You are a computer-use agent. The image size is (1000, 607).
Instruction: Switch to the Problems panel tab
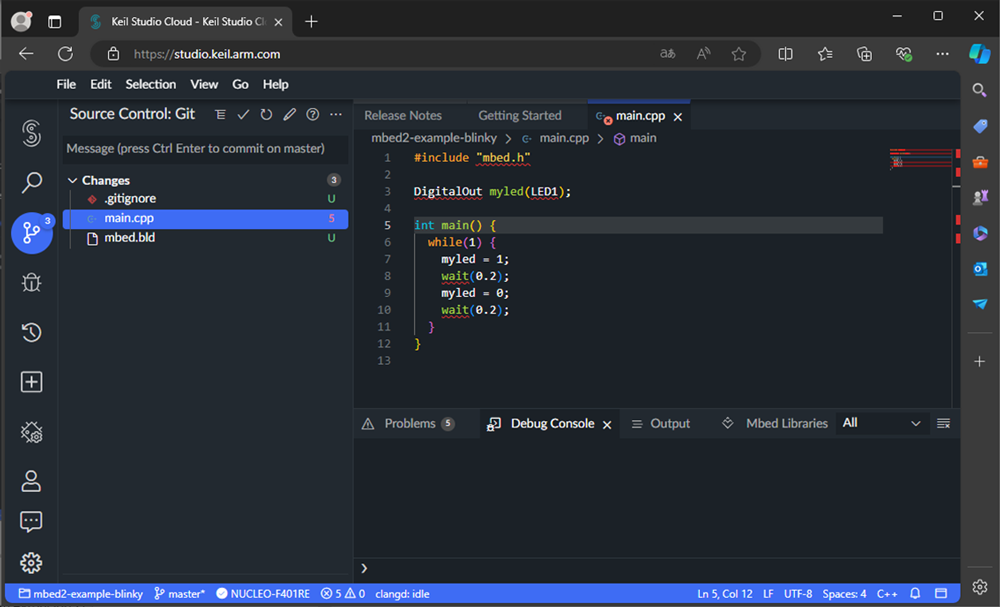click(x=409, y=423)
